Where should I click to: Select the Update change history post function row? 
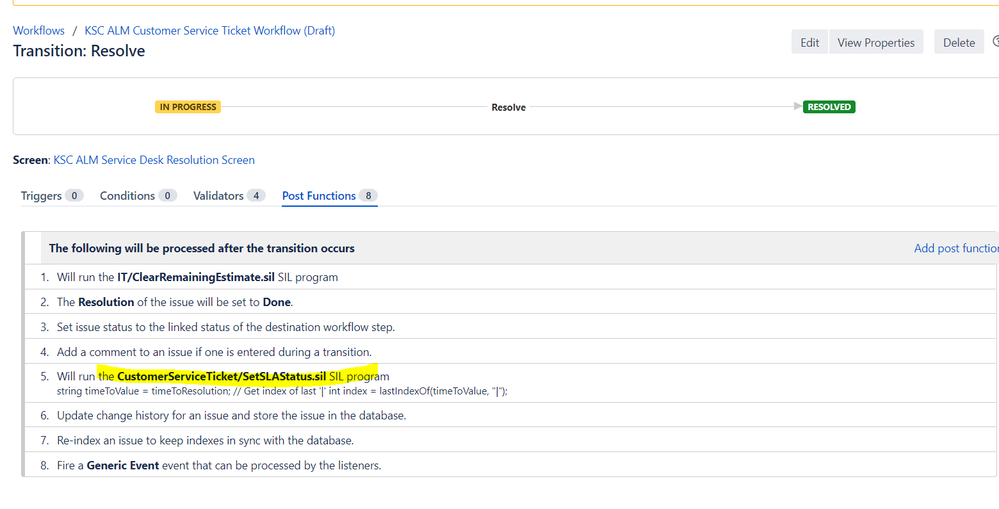(x=510, y=415)
